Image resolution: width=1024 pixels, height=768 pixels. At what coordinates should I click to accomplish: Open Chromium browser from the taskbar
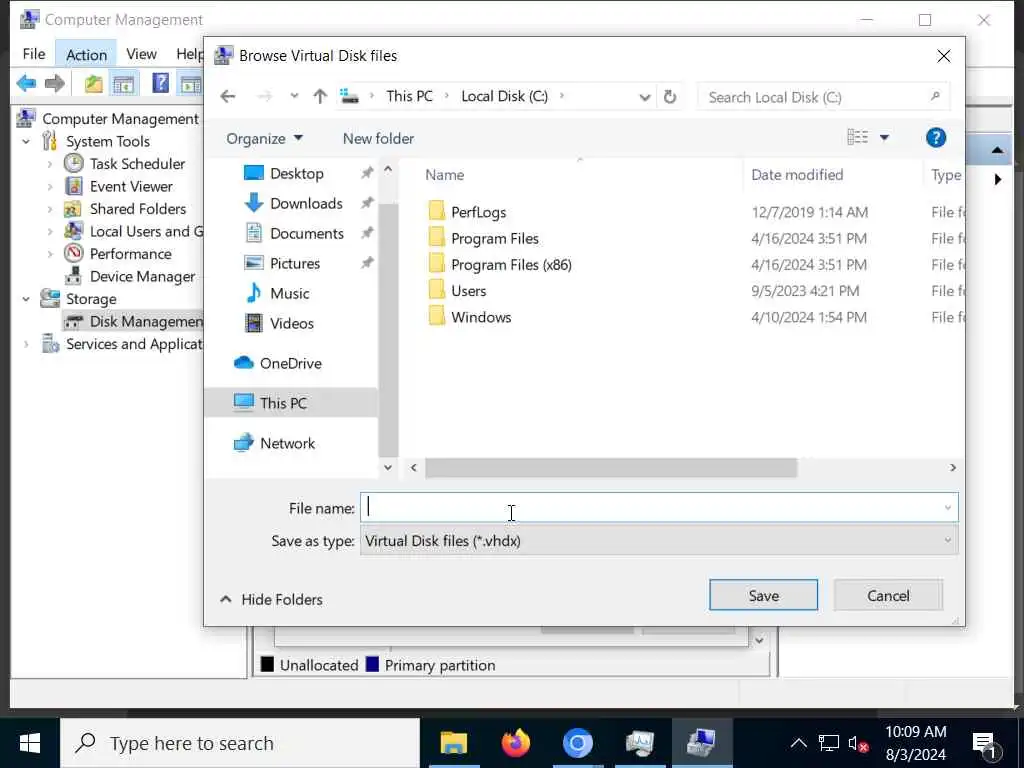point(577,744)
